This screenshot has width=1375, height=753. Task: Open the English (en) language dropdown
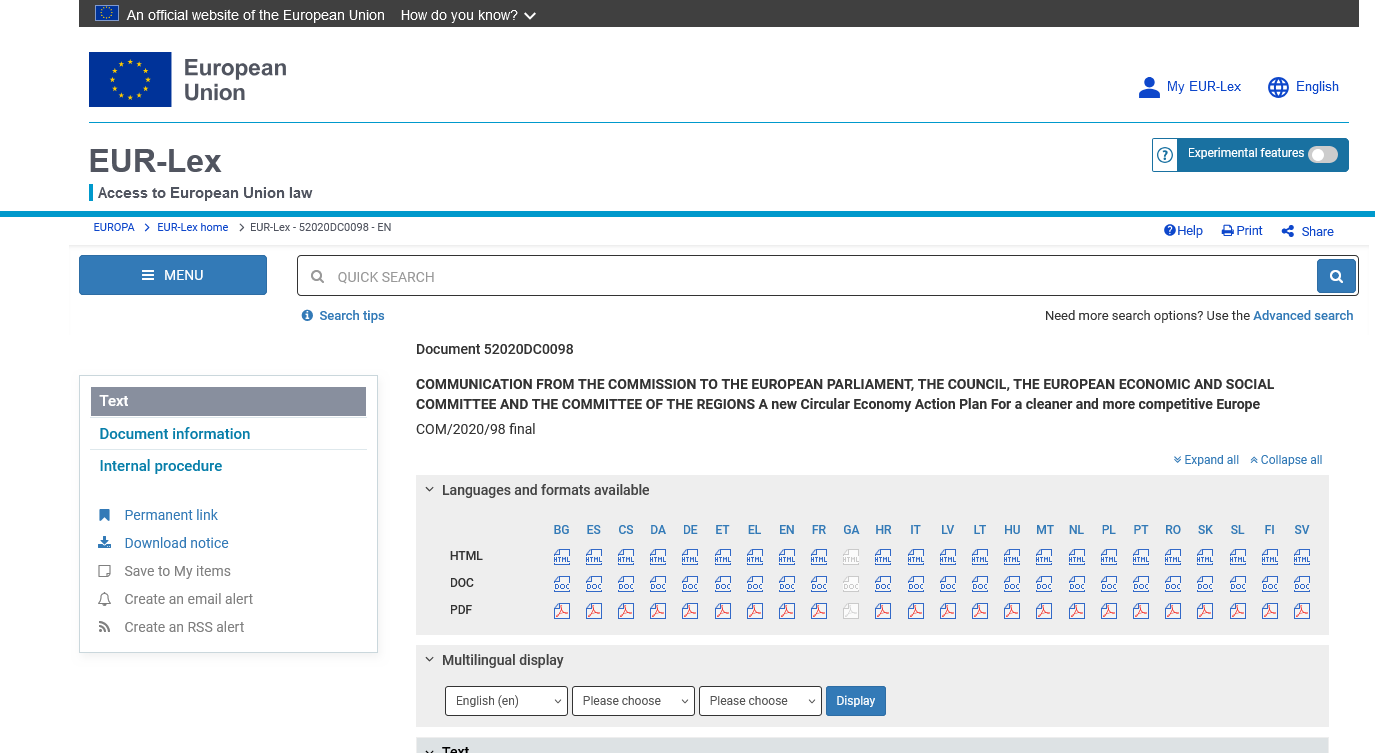click(506, 701)
